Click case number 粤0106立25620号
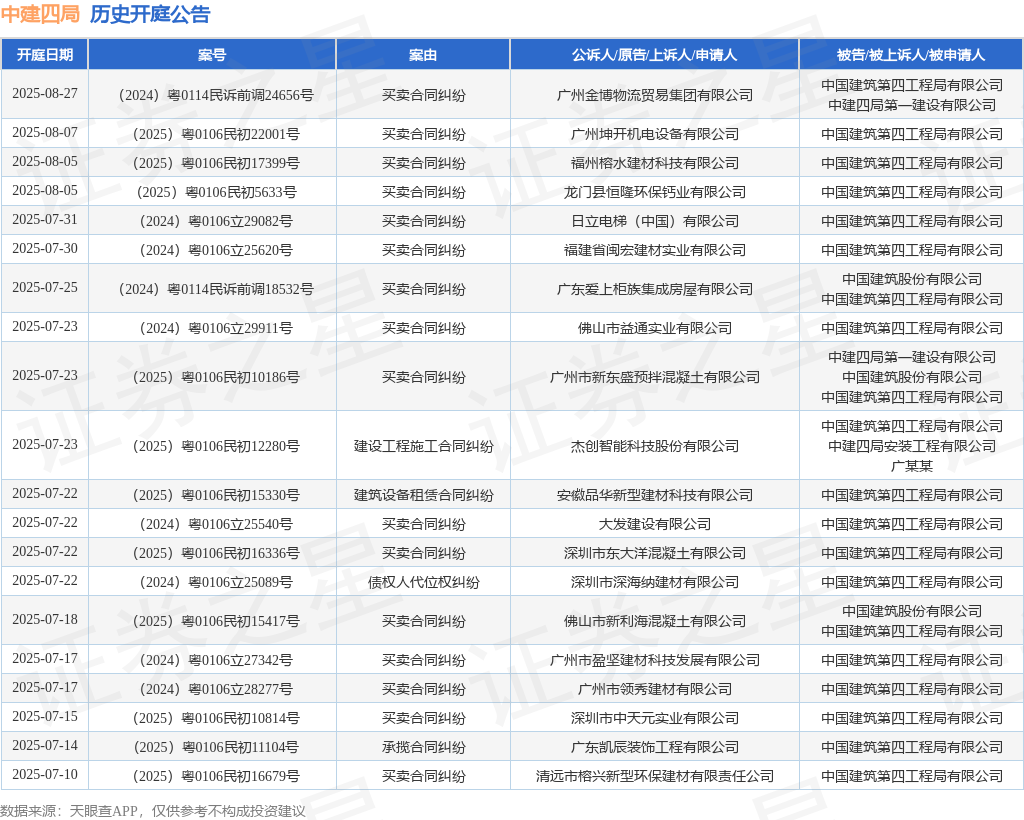The height and width of the screenshot is (820, 1024). click(x=216, y=250)
